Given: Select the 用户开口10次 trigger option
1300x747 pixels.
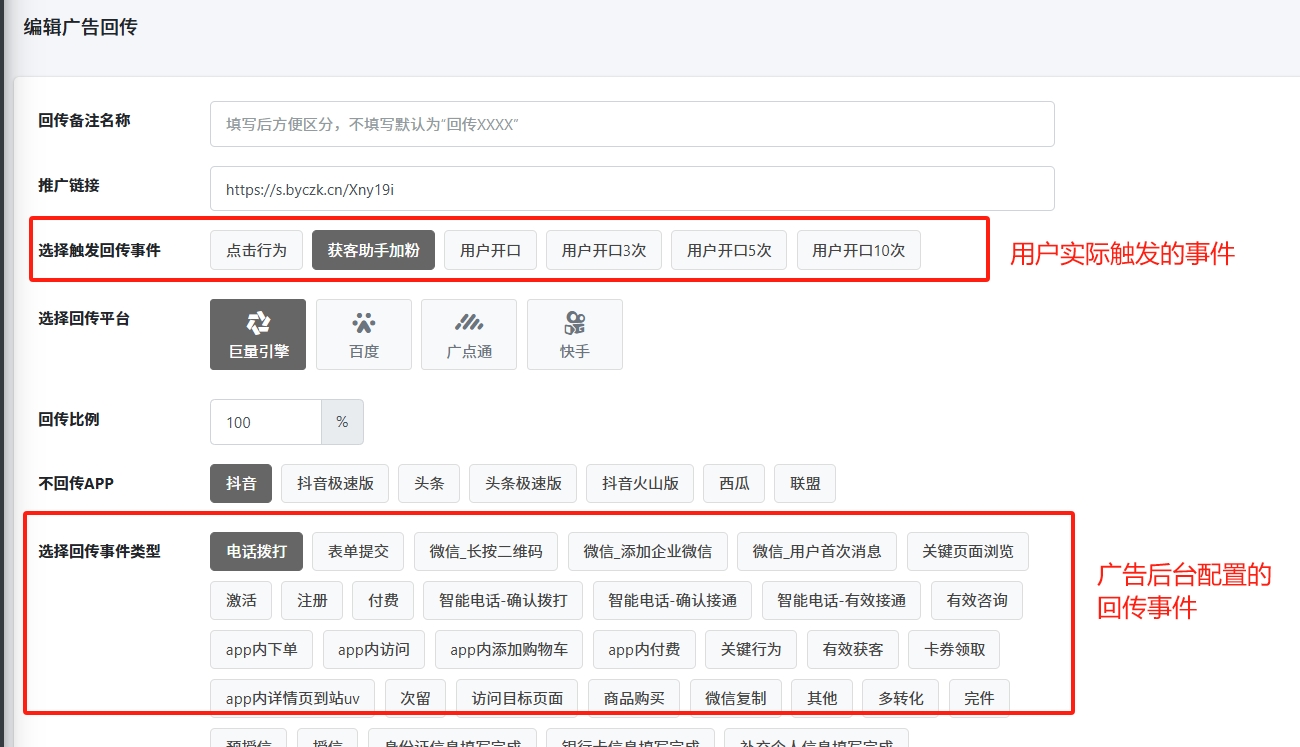Looking at the screenshot, I should pyautogui.click(x=858, y=250).
